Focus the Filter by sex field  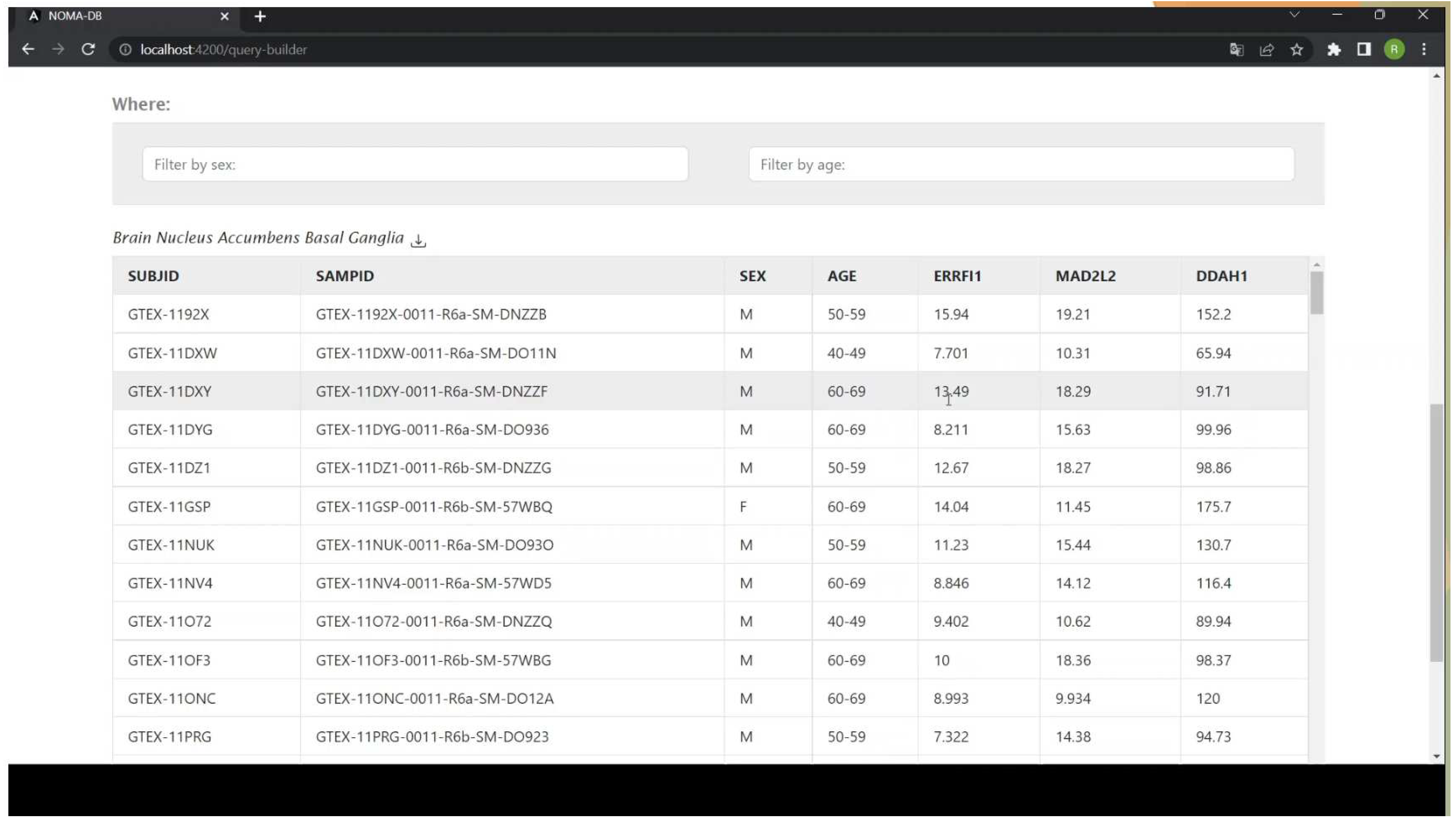pyautogui.click(x=415, y=164)
